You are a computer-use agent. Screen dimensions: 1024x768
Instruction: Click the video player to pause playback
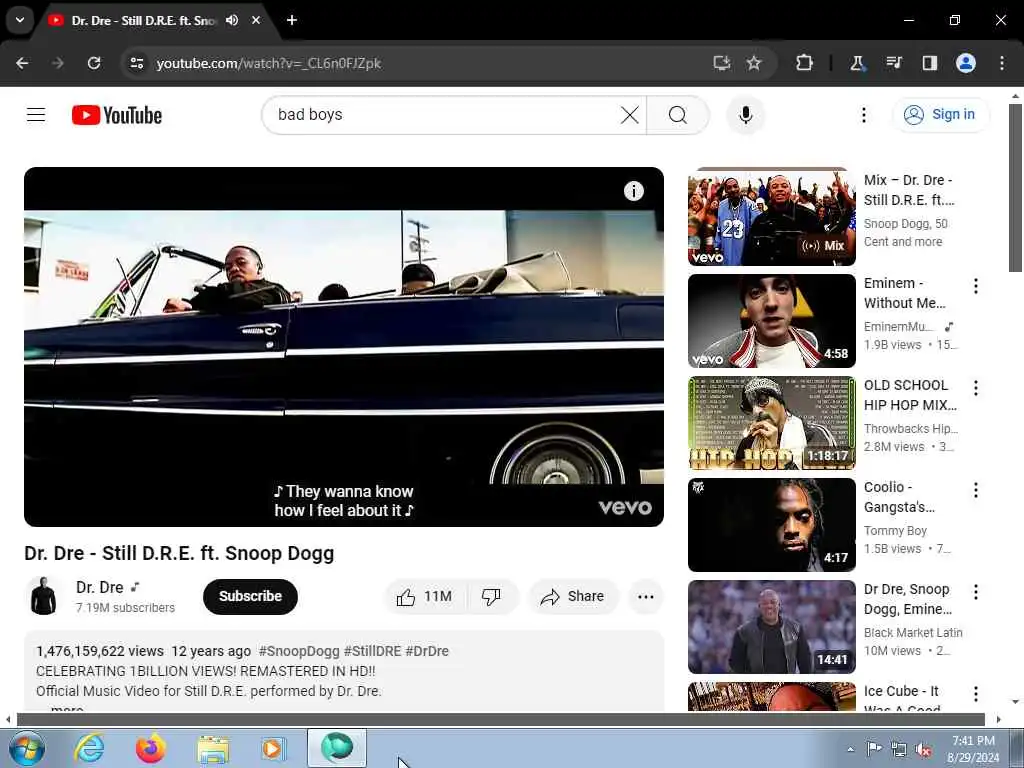coord(344,347)
